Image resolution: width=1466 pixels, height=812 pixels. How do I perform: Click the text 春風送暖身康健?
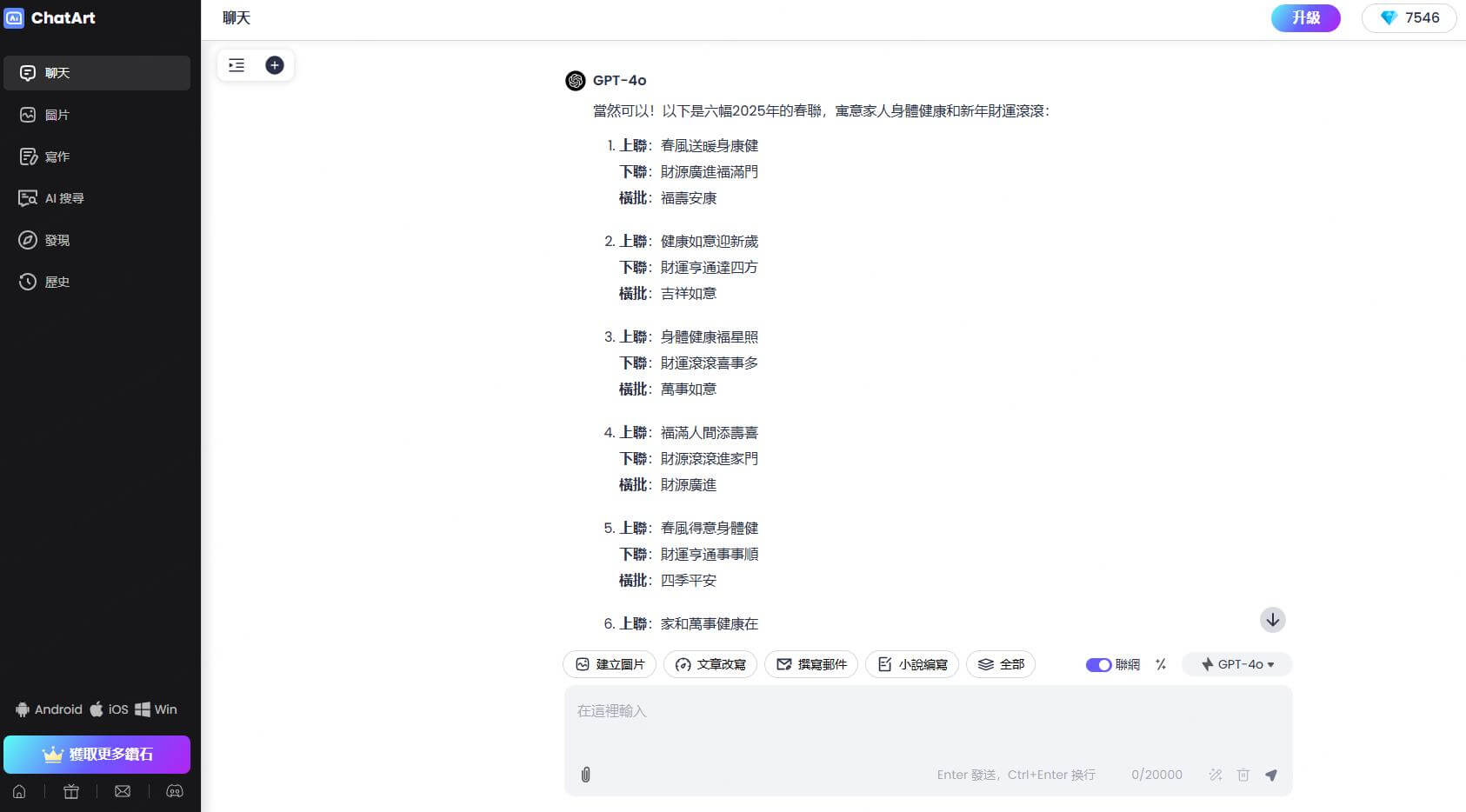pos(710,146)
